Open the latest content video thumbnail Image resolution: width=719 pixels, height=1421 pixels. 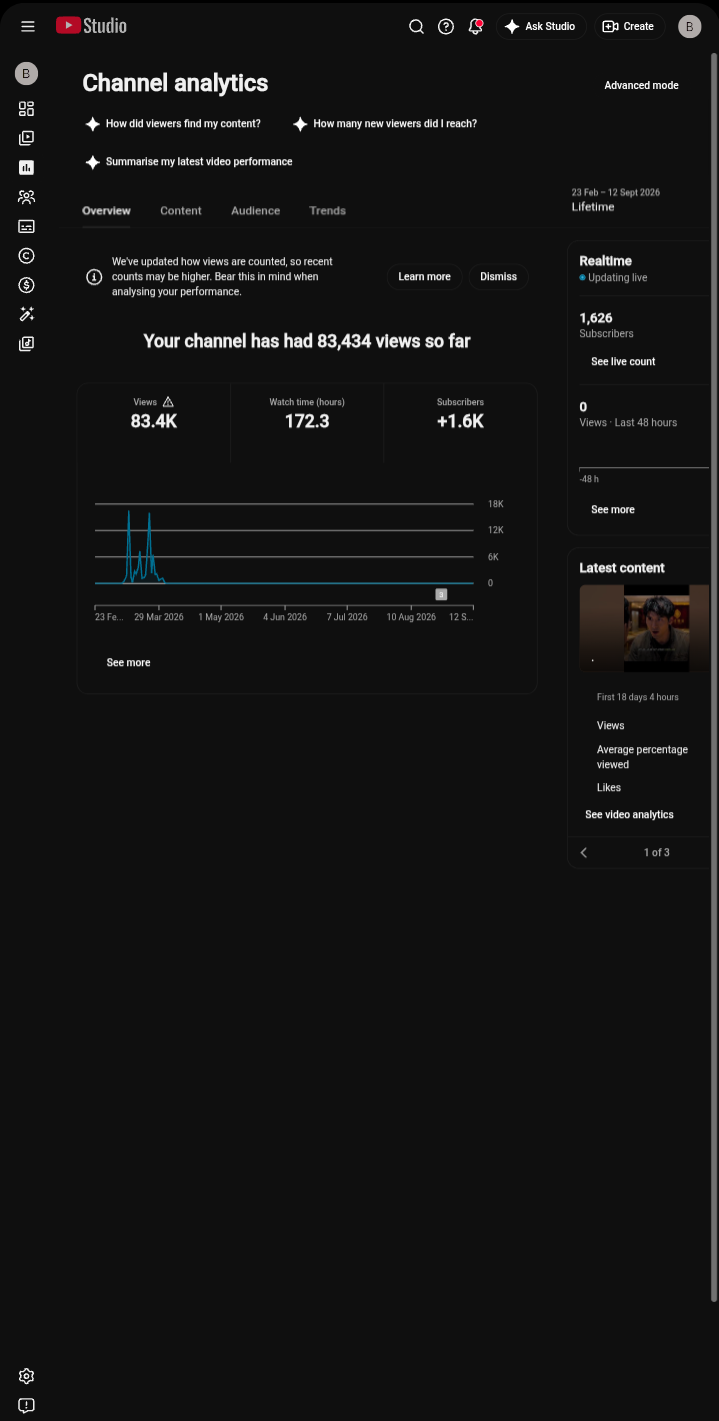coord(644,628)
